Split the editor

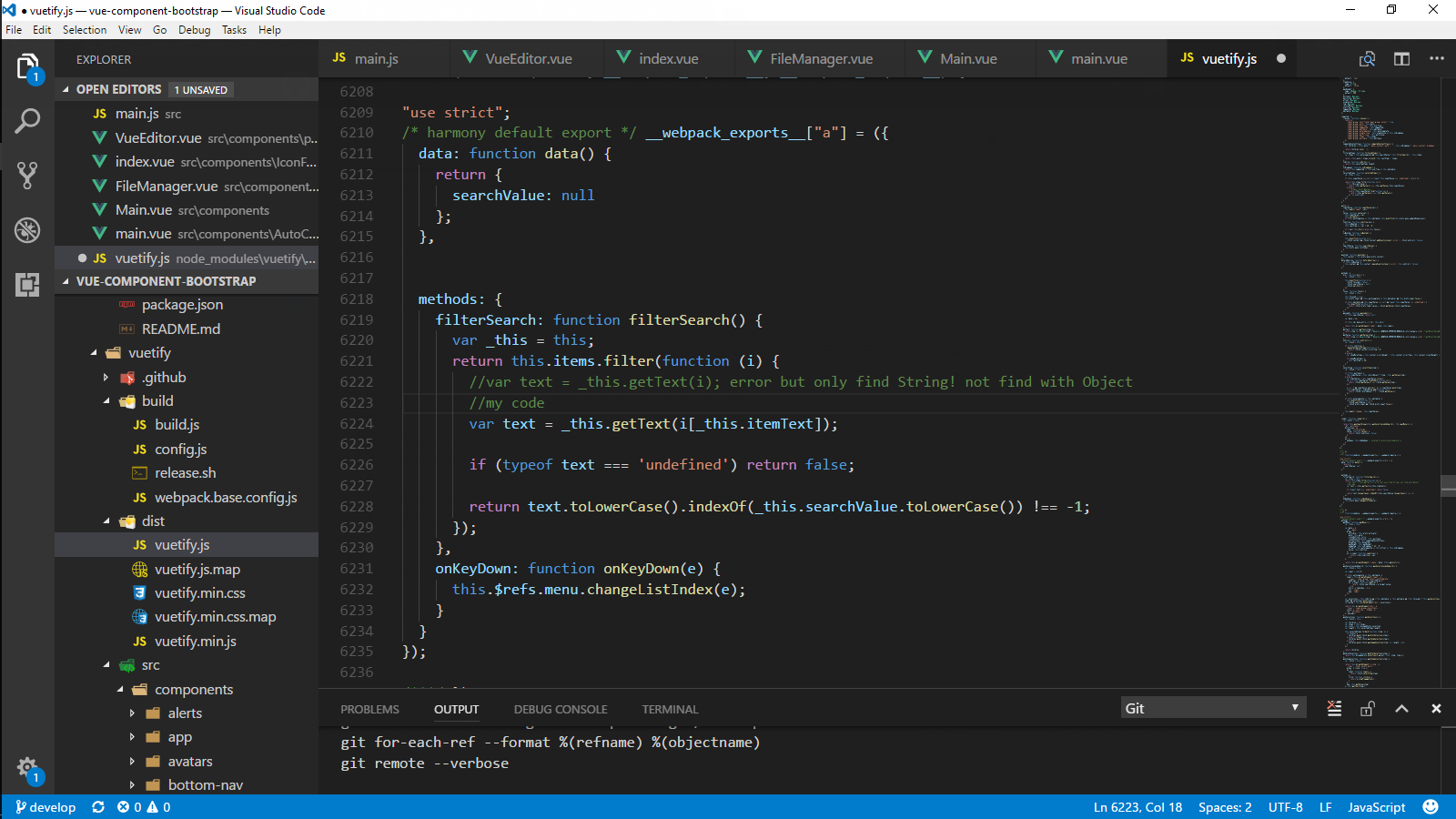[1401, 57]
